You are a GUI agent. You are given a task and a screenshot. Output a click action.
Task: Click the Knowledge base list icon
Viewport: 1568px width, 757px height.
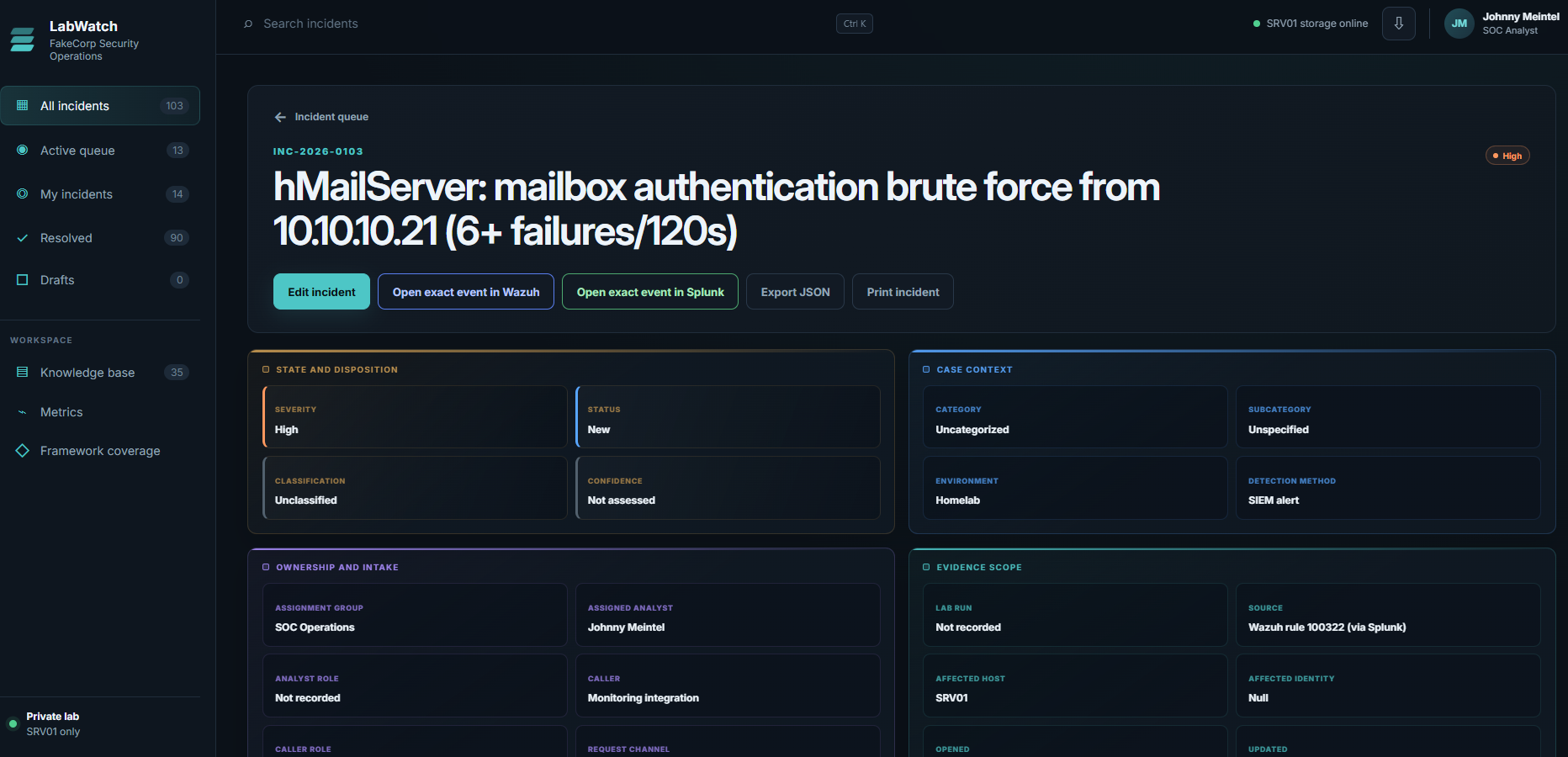(23, 372)
